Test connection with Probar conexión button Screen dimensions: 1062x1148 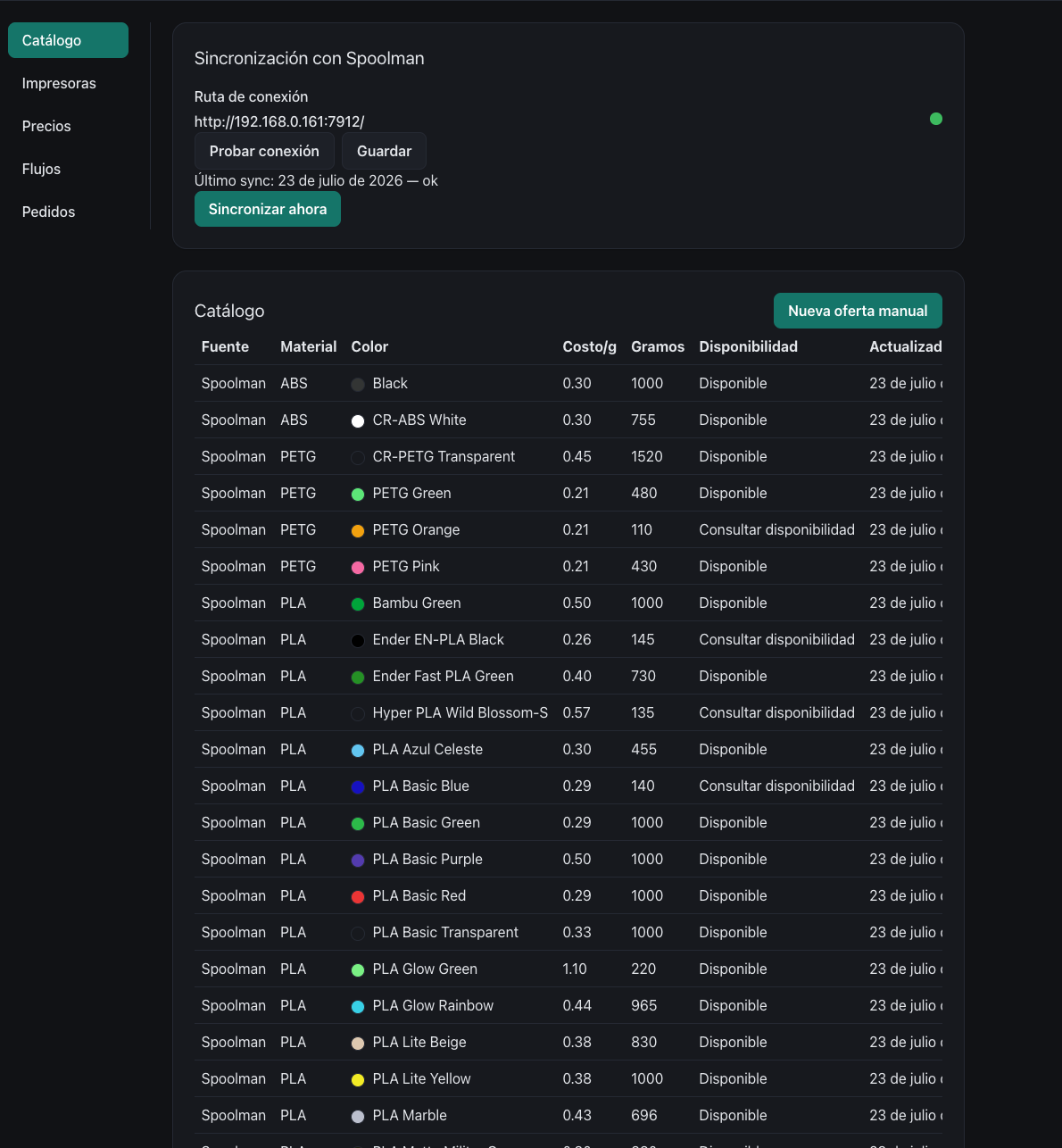[264, 151]
